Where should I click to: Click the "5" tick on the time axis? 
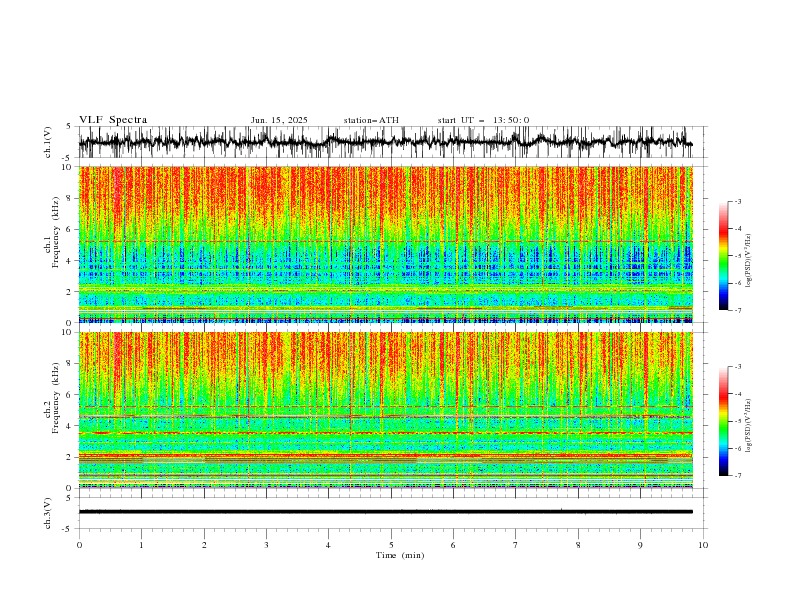391,545
